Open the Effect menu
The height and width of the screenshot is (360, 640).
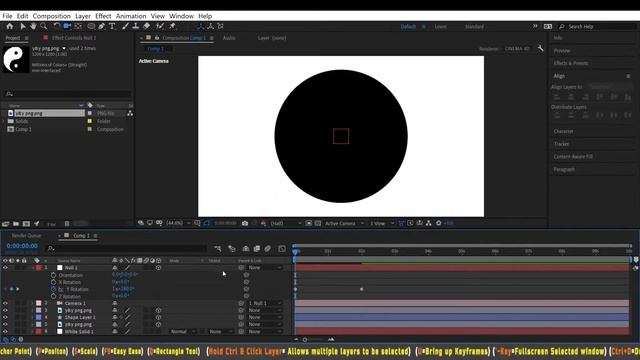[x=103, y=16]
